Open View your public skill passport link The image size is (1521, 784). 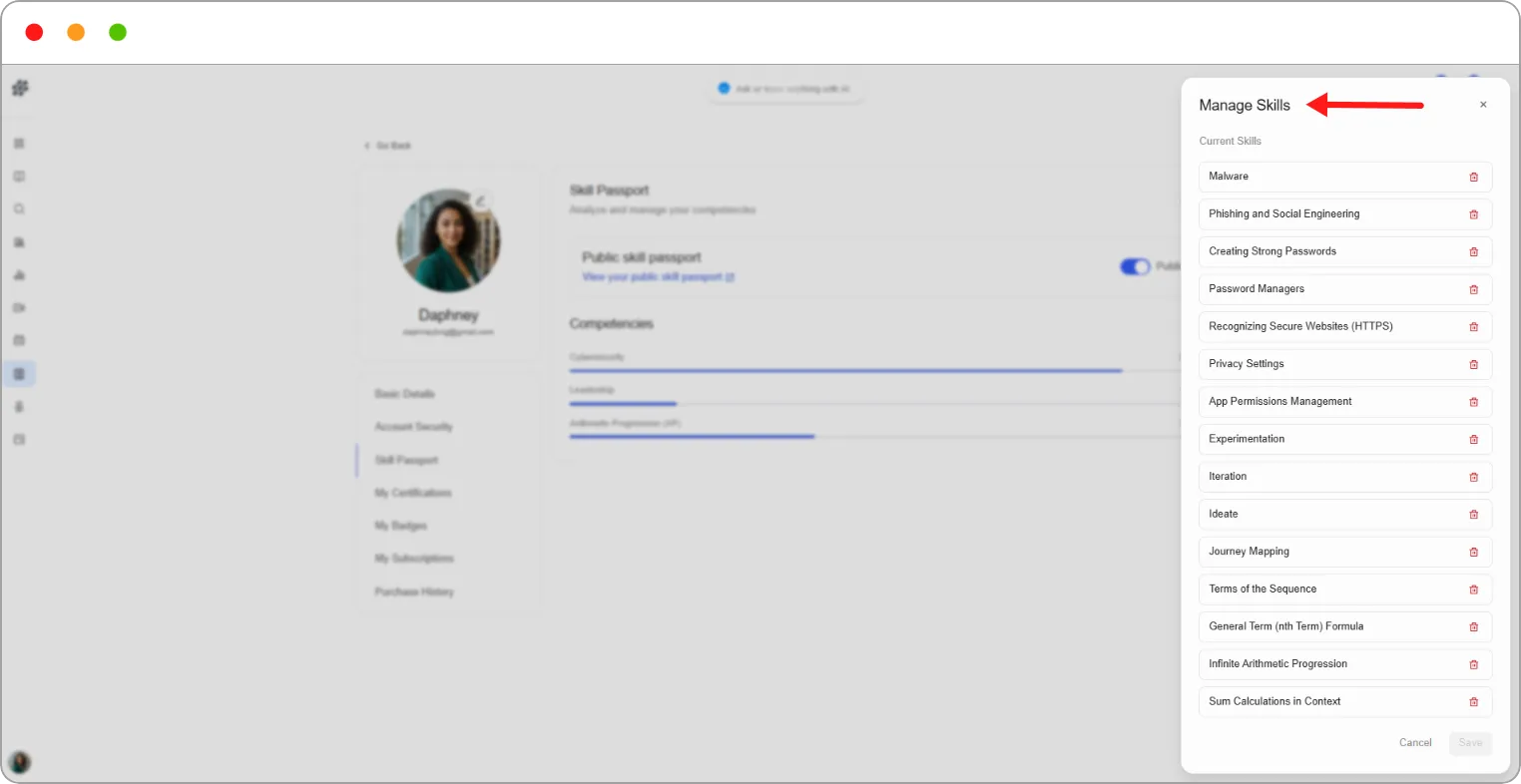pyautogui.click(x=658, y=277)
